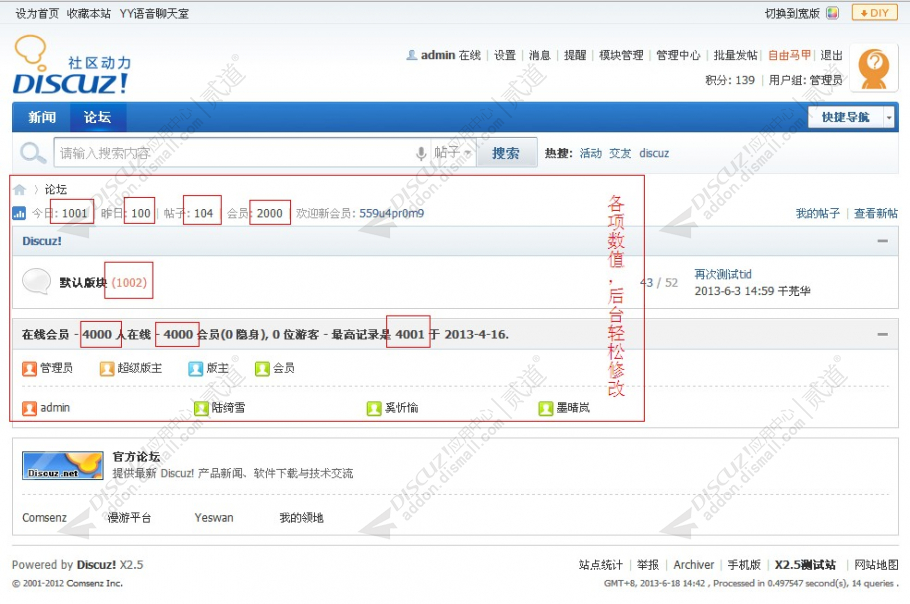The height and width of the screenshot is (604, 910).
Task: Click the 积分: 139 credits link
Action: [x=730, y=80]
